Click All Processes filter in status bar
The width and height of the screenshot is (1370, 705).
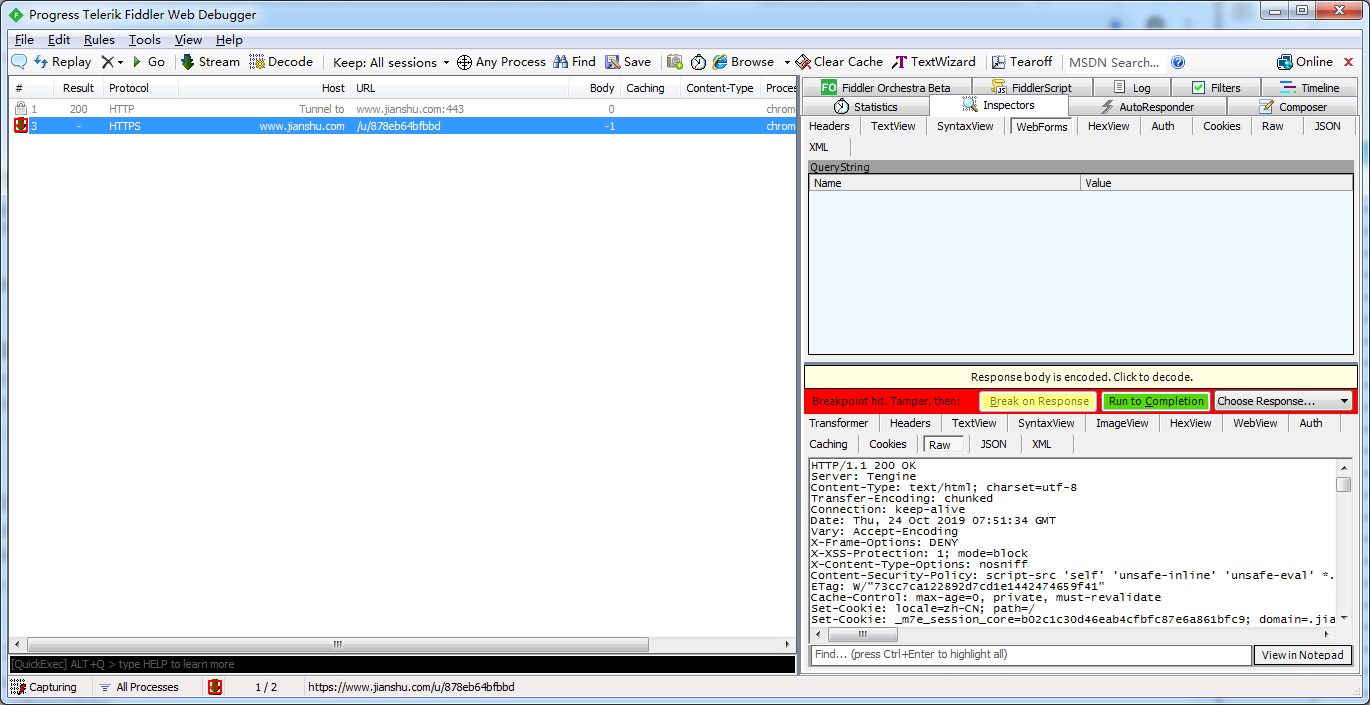(x=139, y=687)
